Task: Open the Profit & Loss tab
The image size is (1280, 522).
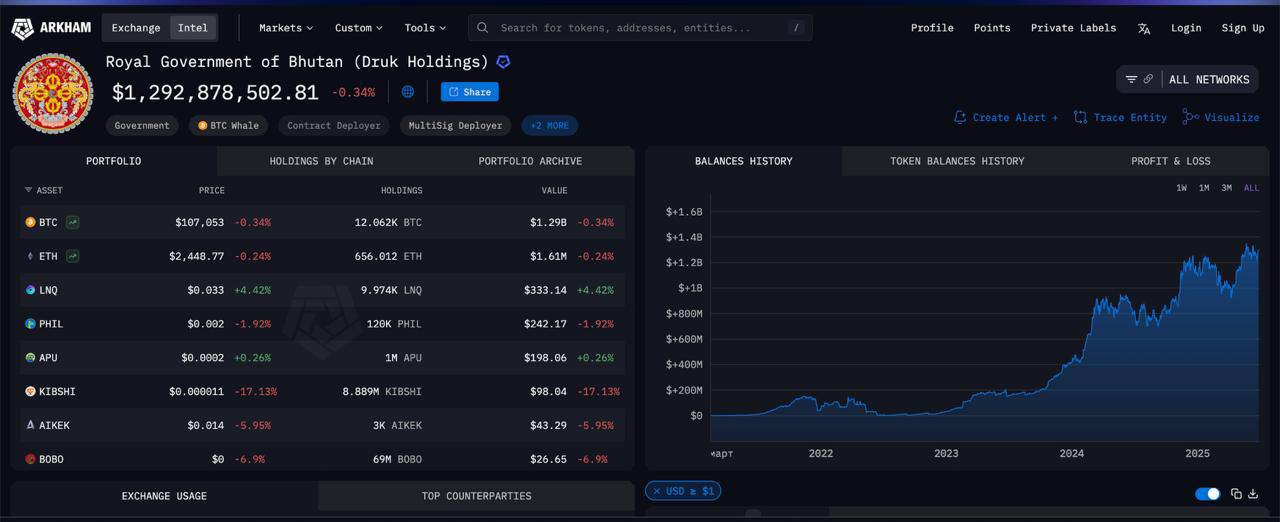Action: tap(1170, 161)
